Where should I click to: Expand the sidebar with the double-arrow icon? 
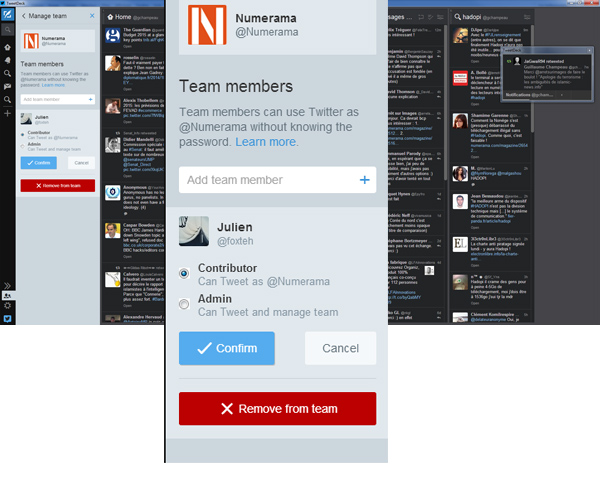pyautogui.click(x=6, y=285)
